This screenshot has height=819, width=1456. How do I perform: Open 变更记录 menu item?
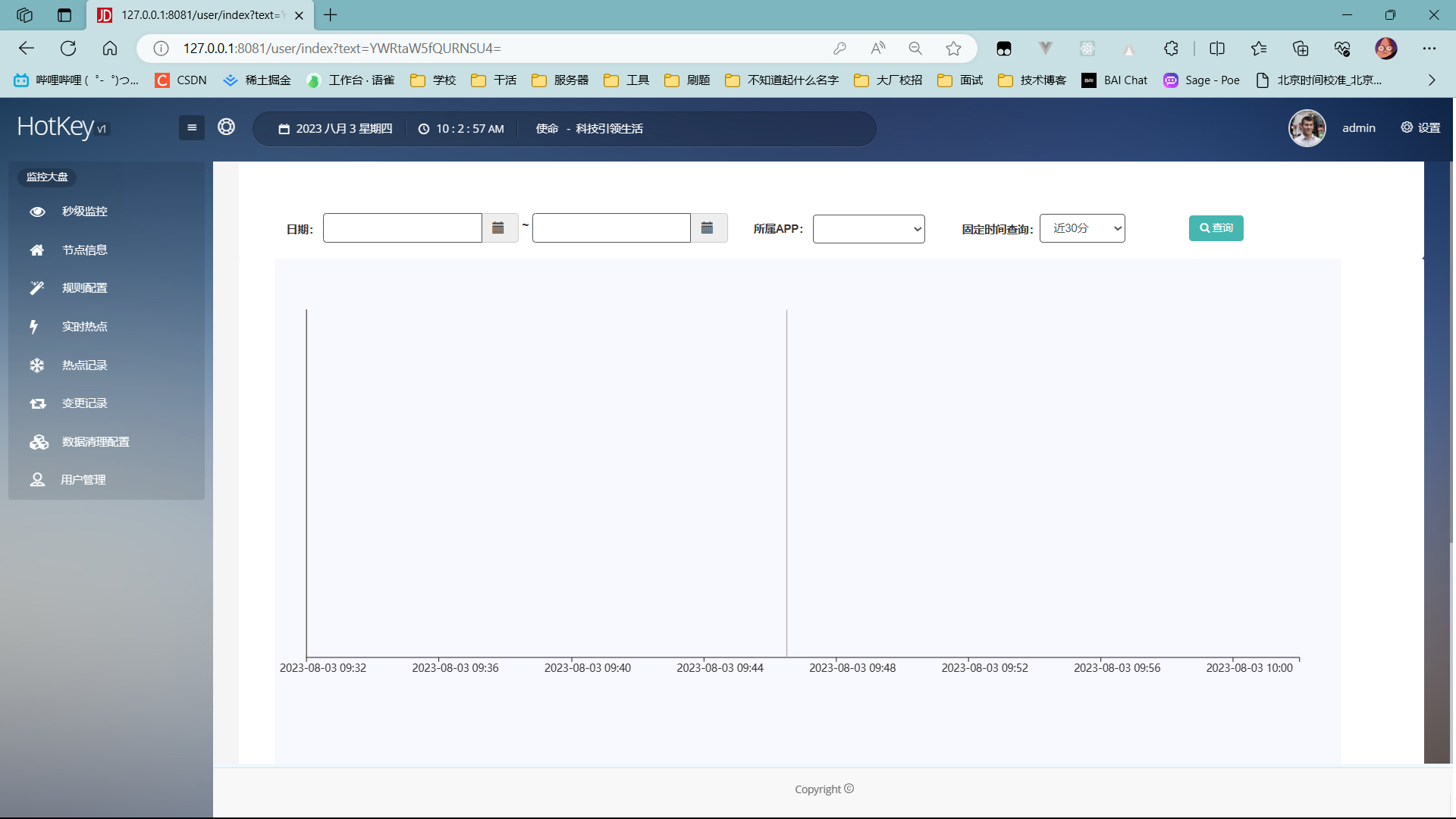pos(84,403)
